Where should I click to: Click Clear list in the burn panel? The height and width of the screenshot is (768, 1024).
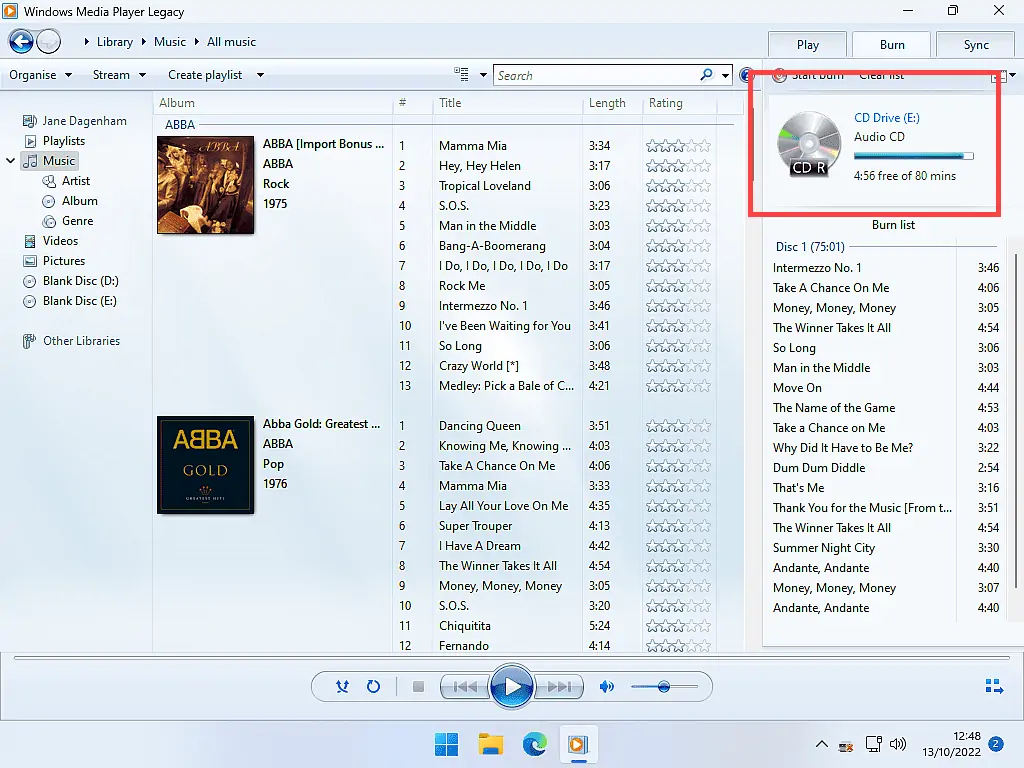880,75
